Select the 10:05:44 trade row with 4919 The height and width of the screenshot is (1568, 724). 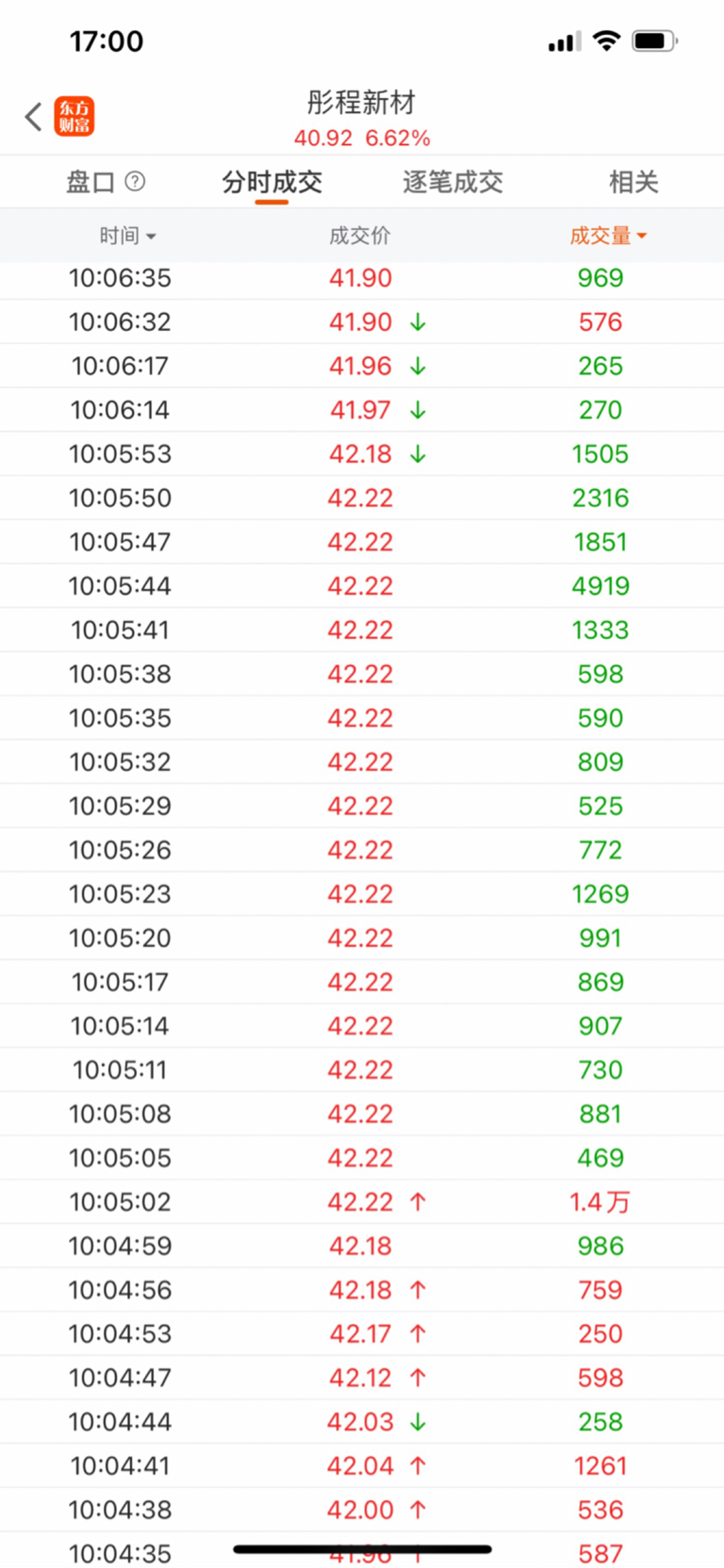(x=362, y=586)
